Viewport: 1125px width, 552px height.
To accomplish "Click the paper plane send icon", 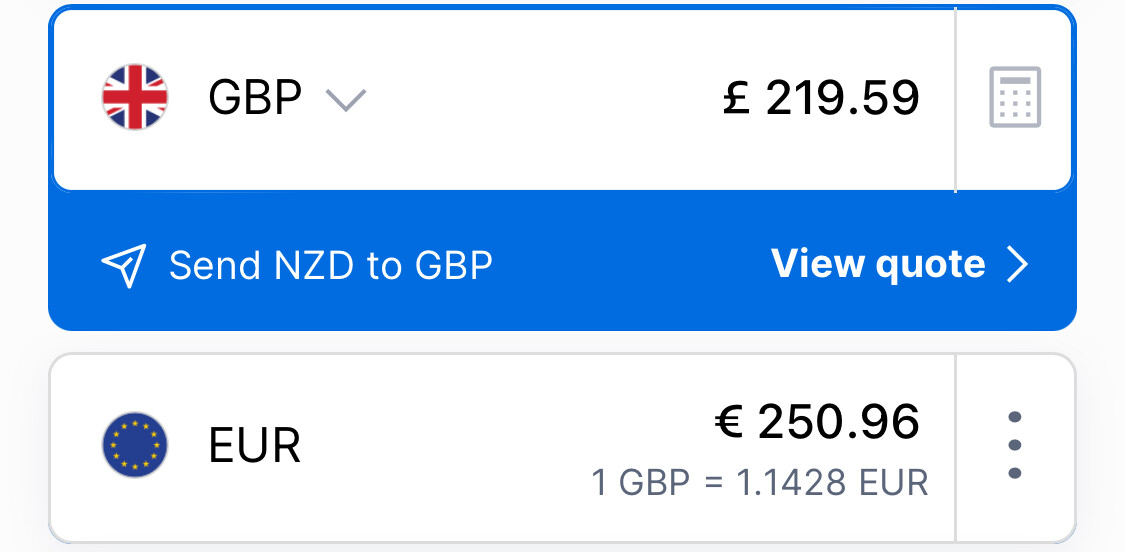I will pos(124,266).
